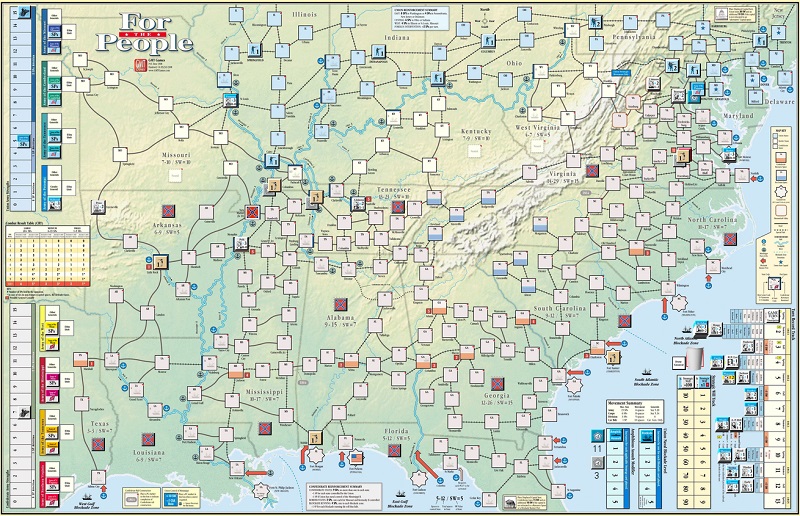Select the Union counter at Fort Monroe
Screen dimensions: 800x516
[729, 153]
